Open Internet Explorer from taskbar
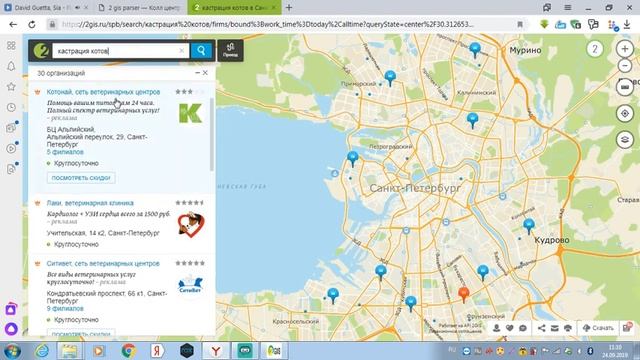Viewport: 640px width, 360px height. coord(42,351)
